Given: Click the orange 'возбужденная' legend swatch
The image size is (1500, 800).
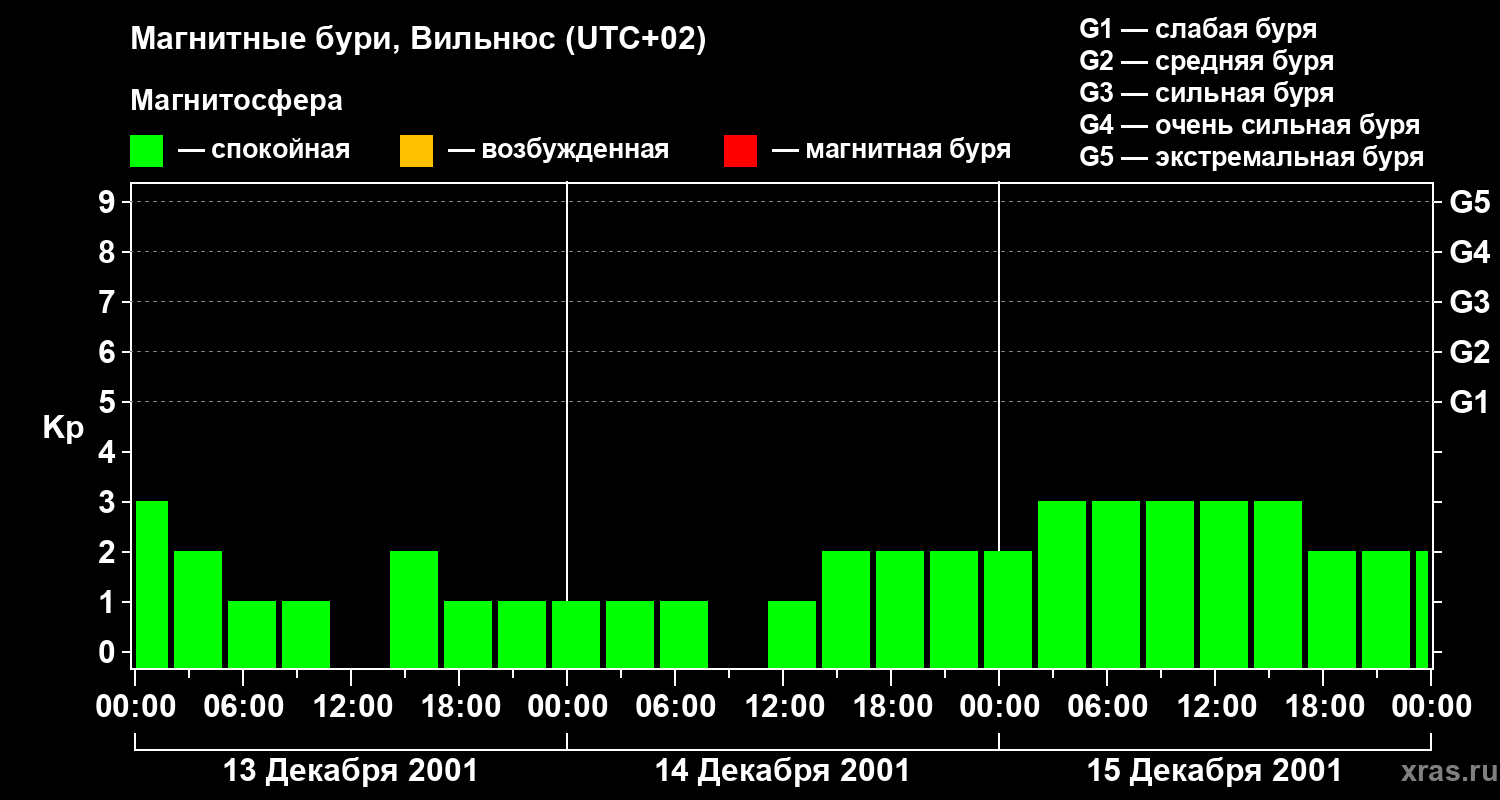Looking at the screenshot, I should pyautogui.click(x=416, y=151).
